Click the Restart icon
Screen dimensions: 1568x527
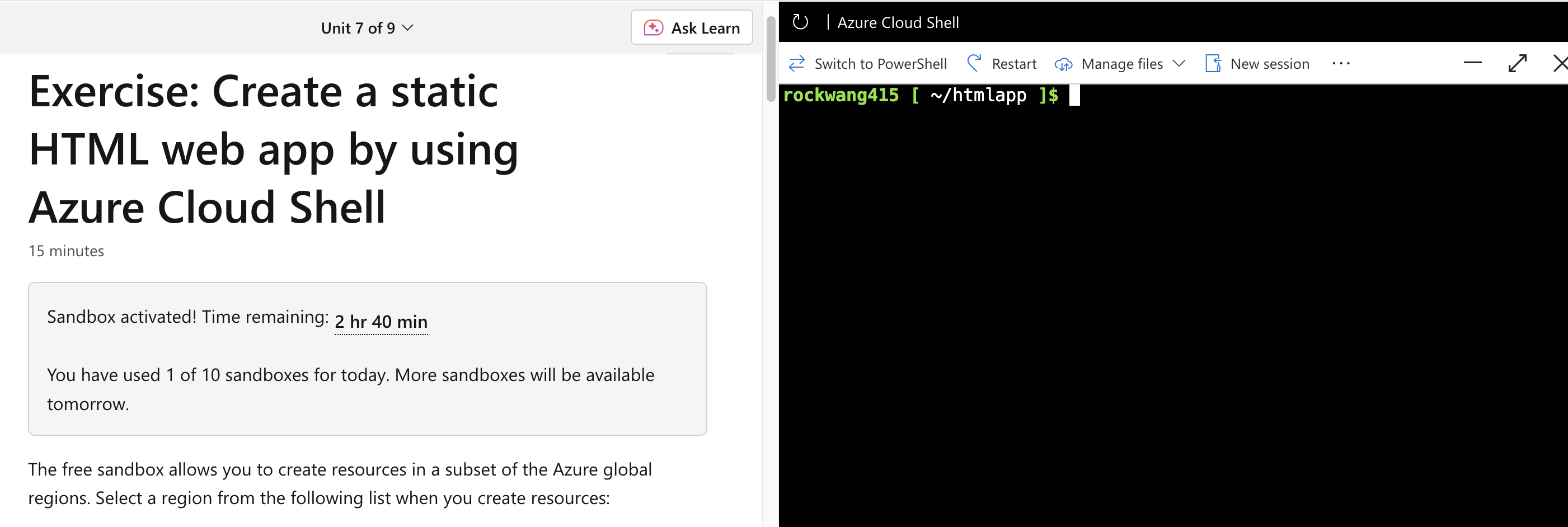coord(974,63)
